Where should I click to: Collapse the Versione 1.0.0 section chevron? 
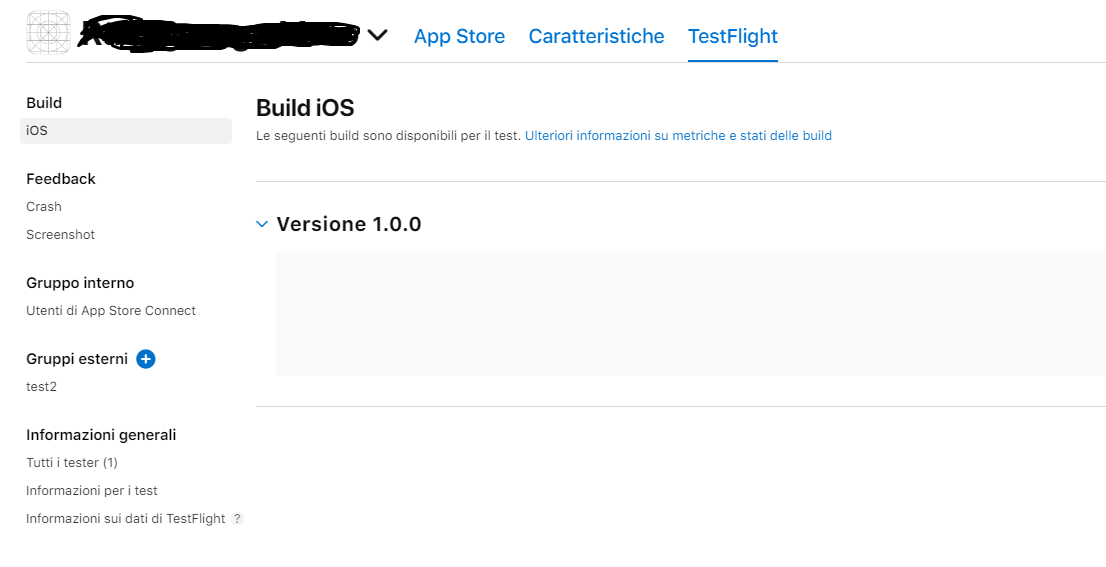click(x=262, y=224)
